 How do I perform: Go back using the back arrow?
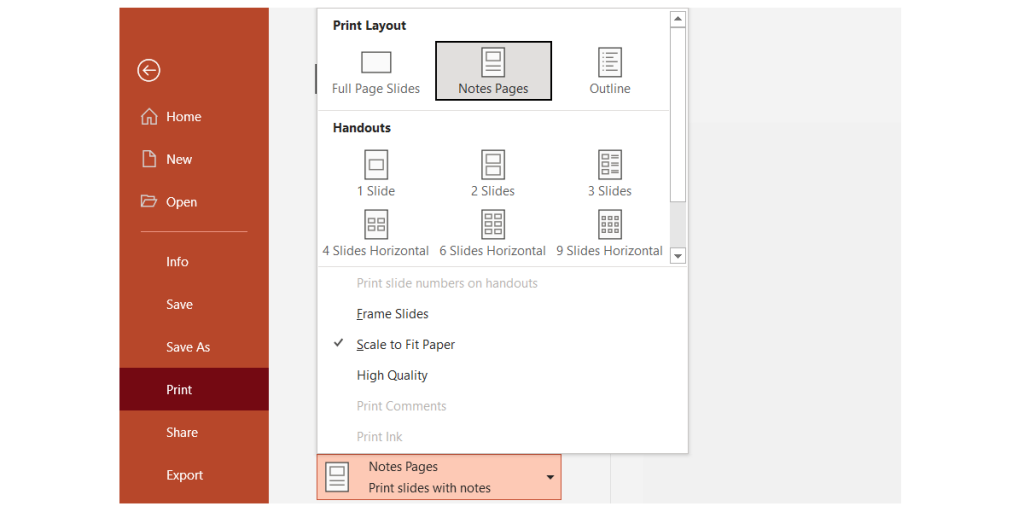pyautogui.click(x=149, y=70)
